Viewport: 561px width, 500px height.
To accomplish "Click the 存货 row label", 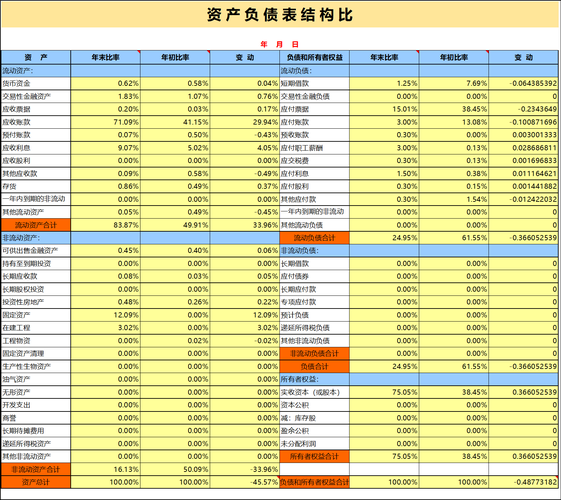I will (x=36, y=186).
